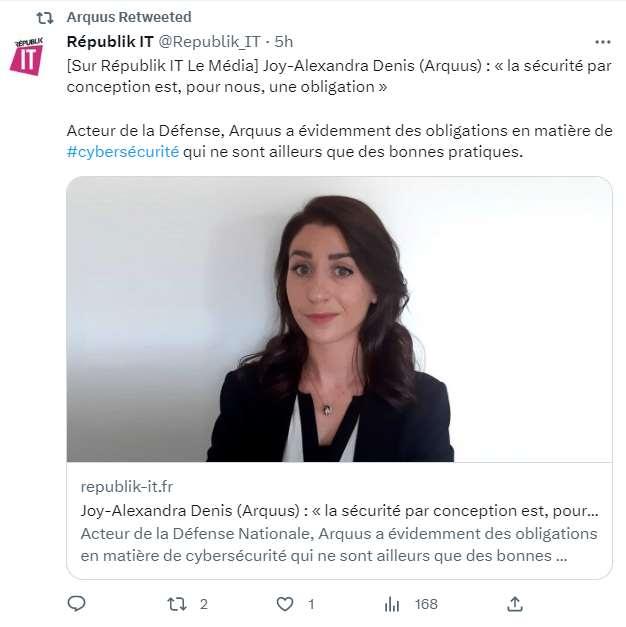The image size is (626, 627).
Task: Open the @Republik_IT handle
Action: [210, 42]
